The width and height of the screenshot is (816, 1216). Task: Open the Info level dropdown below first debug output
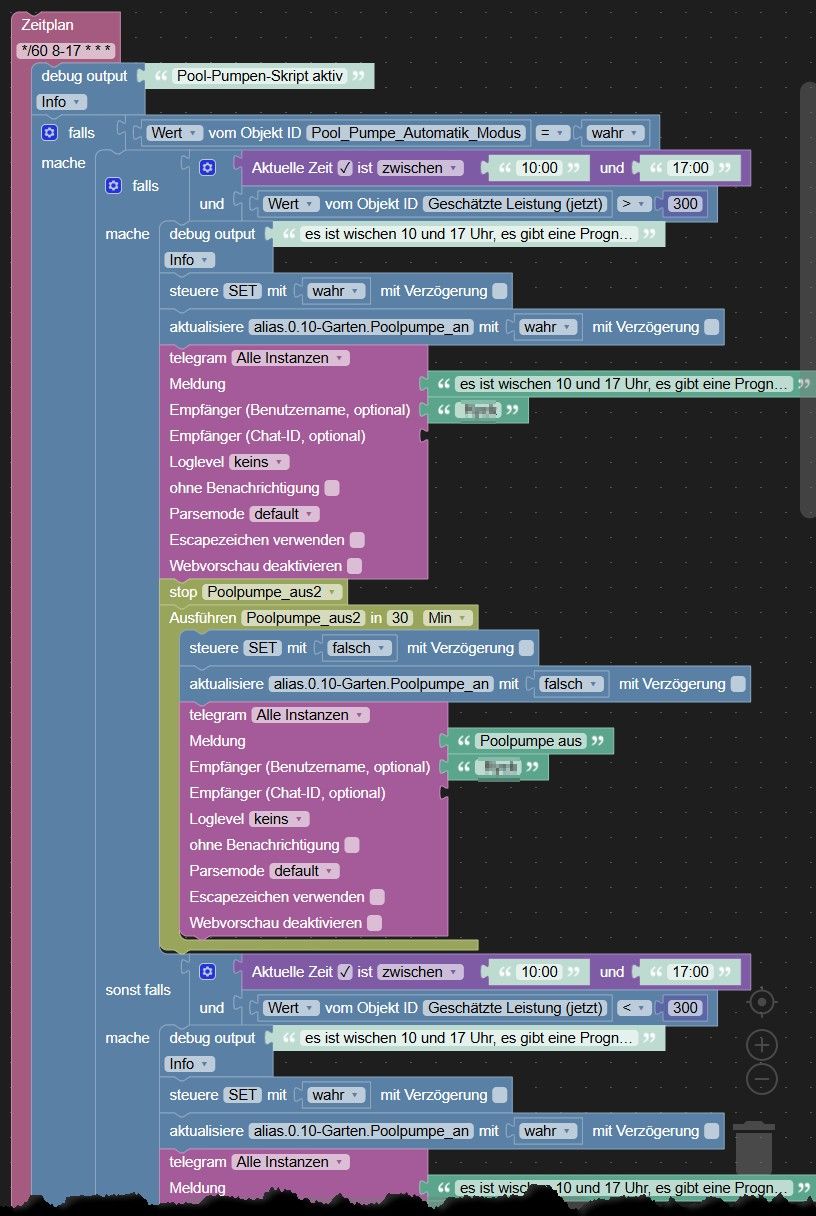coord(62,102)
